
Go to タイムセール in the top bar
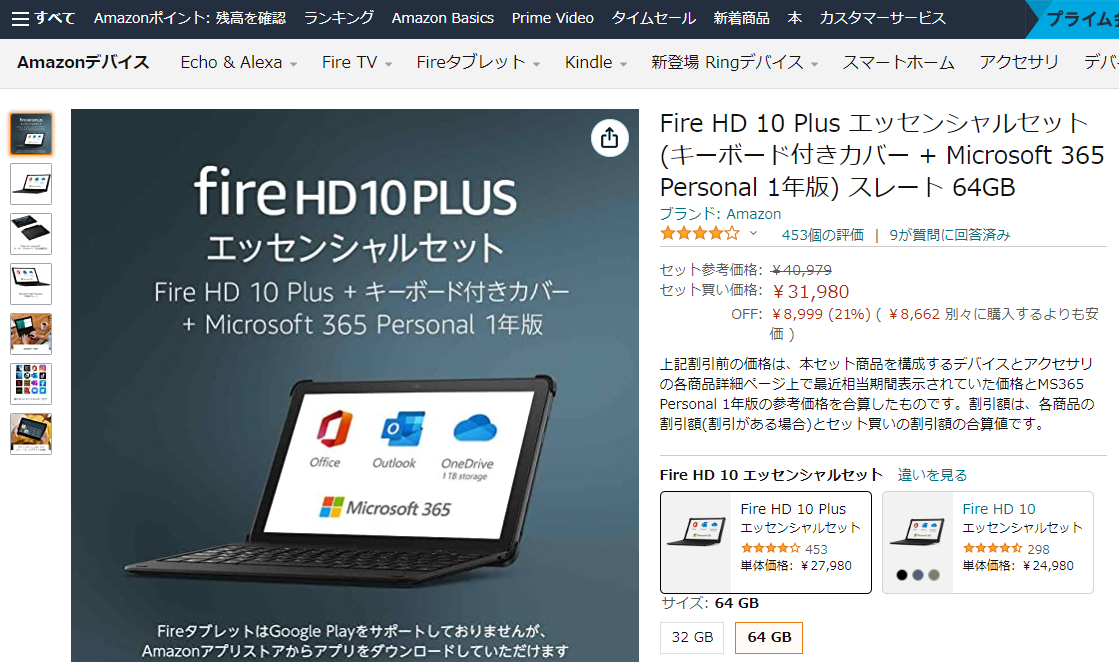(654, 18)
